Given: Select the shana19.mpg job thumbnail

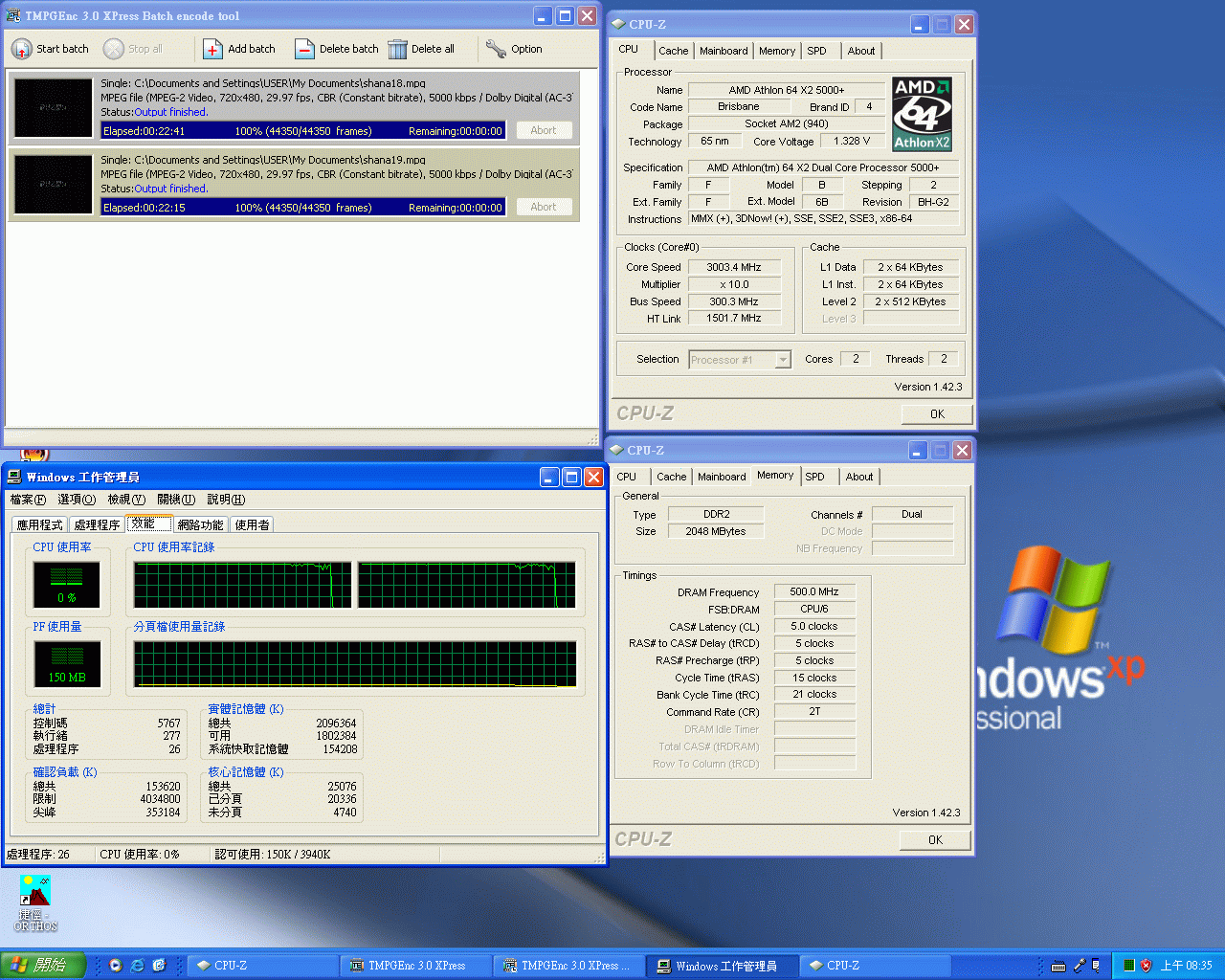Looking at the screenshot, I should [x=54, y=184].
